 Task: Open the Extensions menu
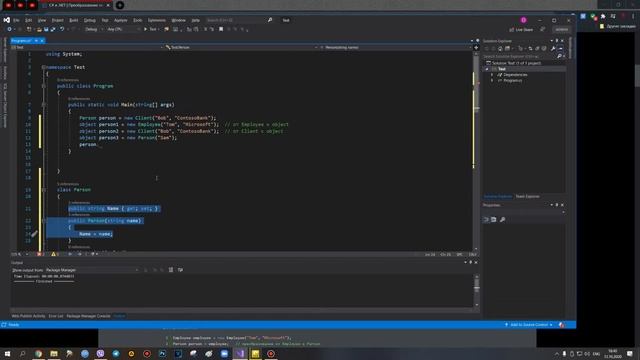pos(157,20)
